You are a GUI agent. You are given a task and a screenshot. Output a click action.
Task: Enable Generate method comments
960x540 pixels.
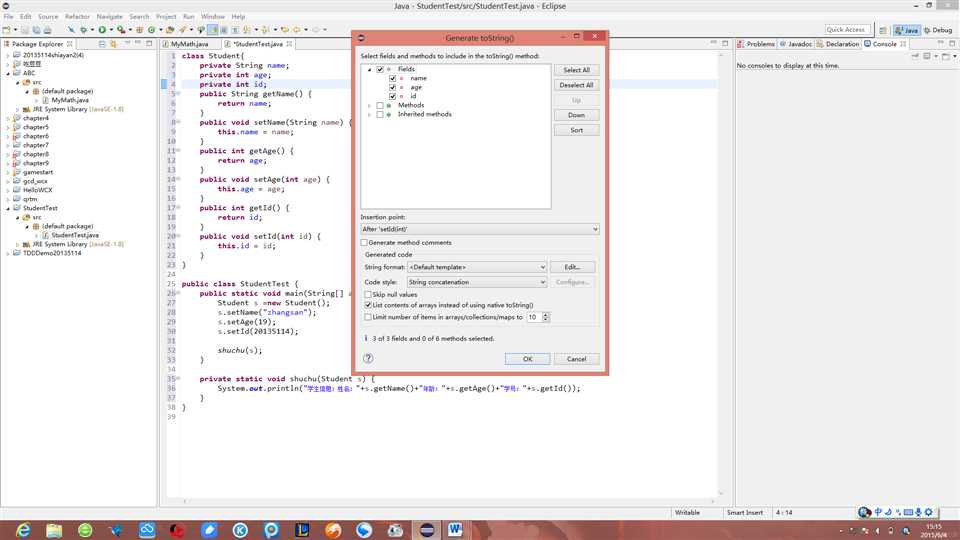tap(364, 243)
